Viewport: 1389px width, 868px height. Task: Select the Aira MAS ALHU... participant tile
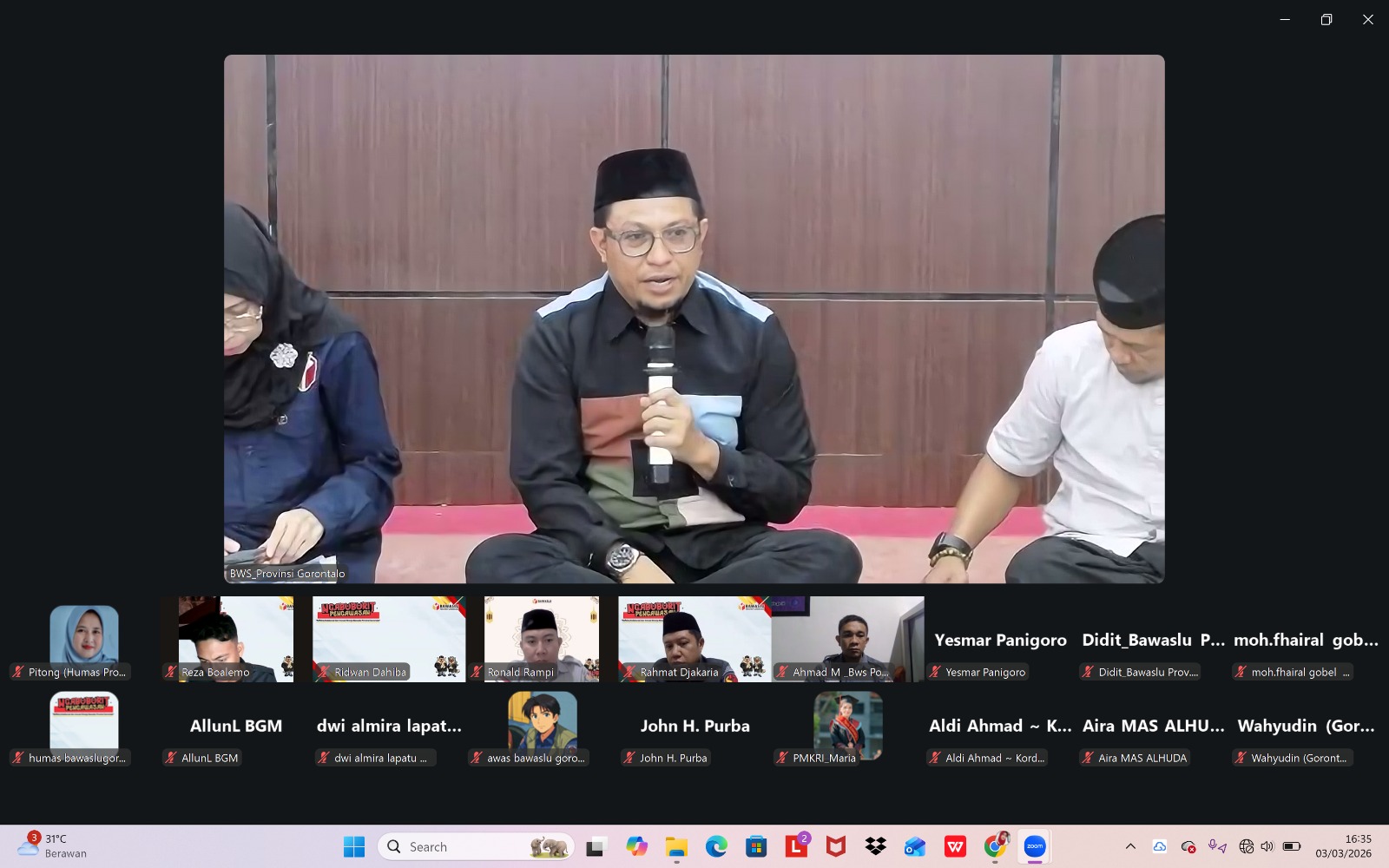[x=1153, y=726]
